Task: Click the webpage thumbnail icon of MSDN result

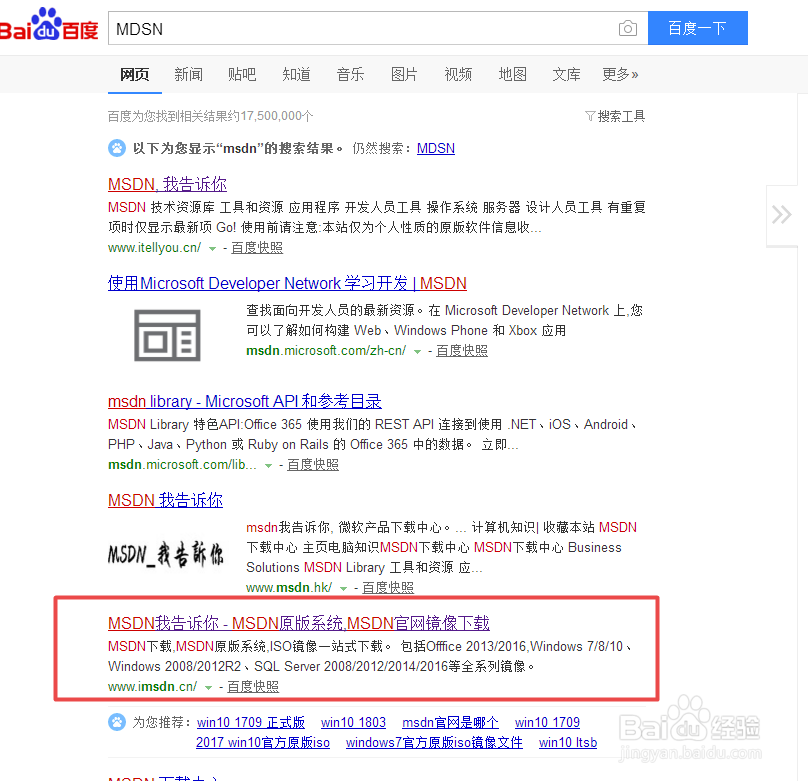Action: coord(167,335)
